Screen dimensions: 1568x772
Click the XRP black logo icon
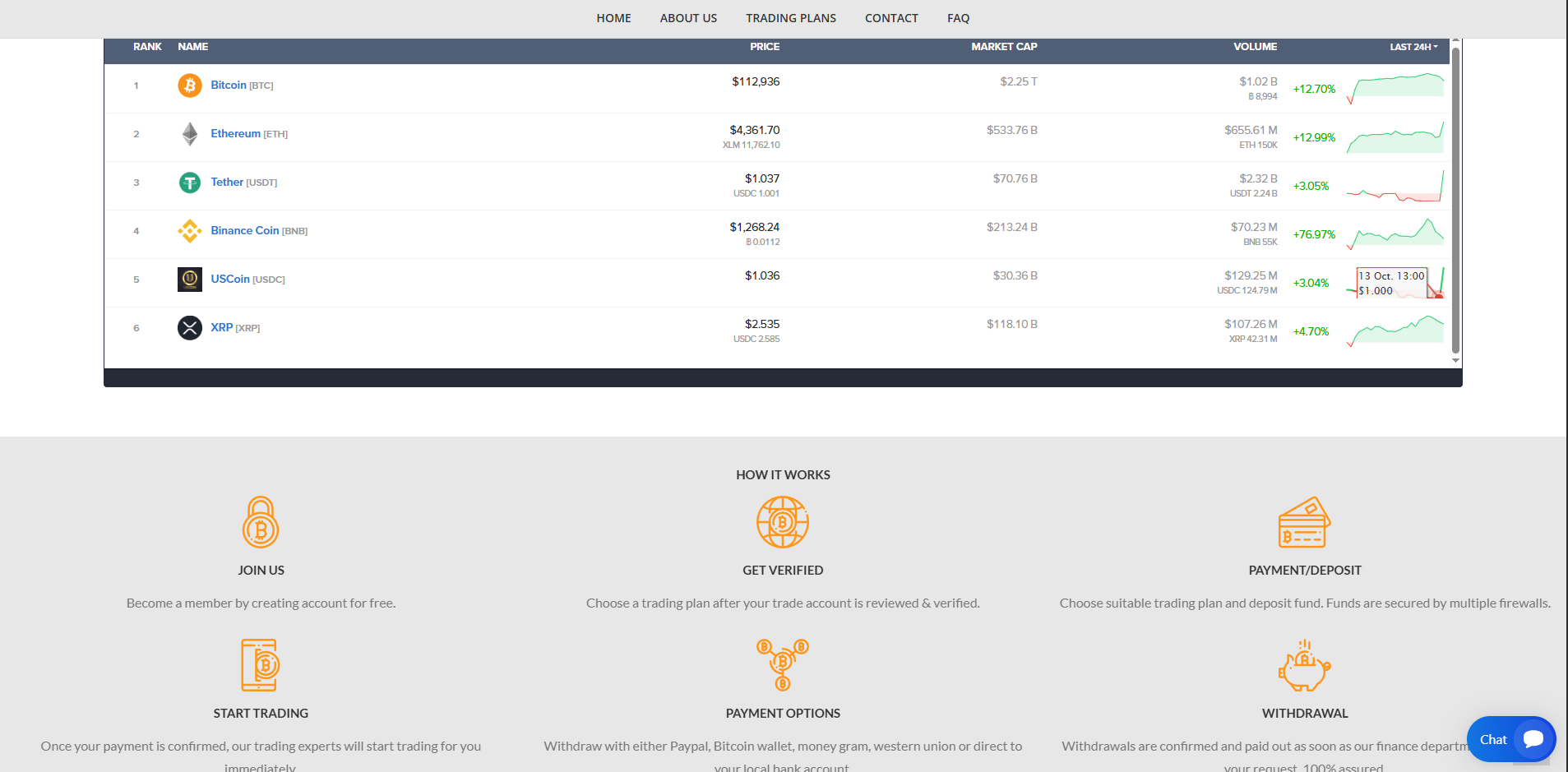click(190, 328)
